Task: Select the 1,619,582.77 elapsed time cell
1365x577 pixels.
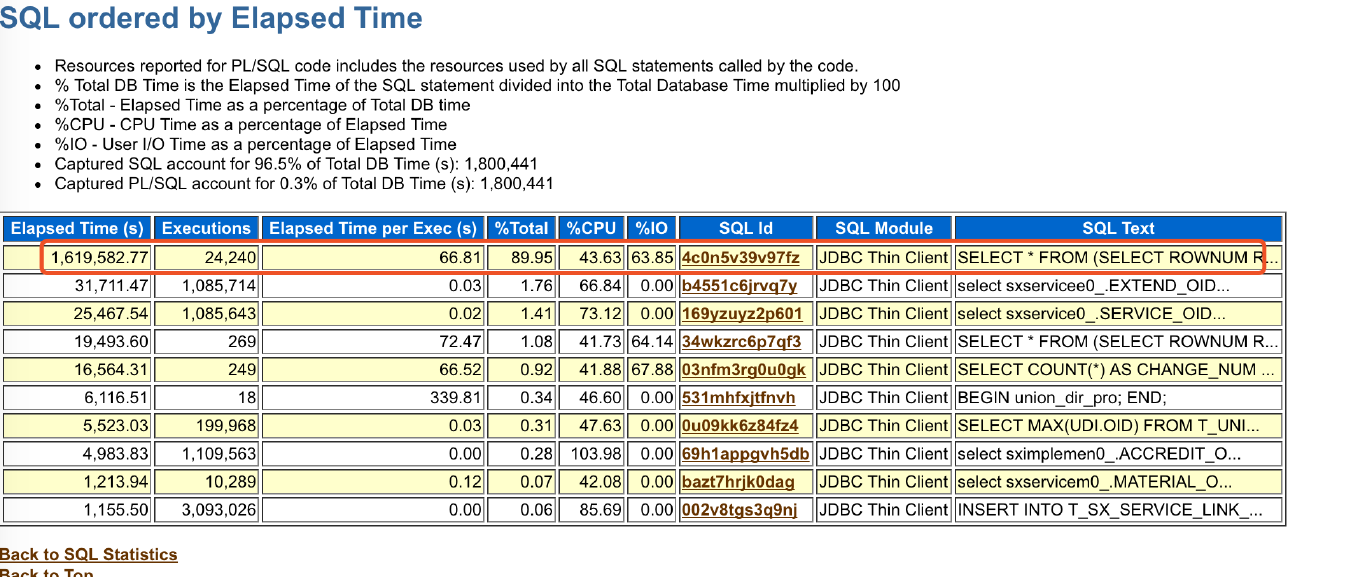Action: (x=100, y=258)
